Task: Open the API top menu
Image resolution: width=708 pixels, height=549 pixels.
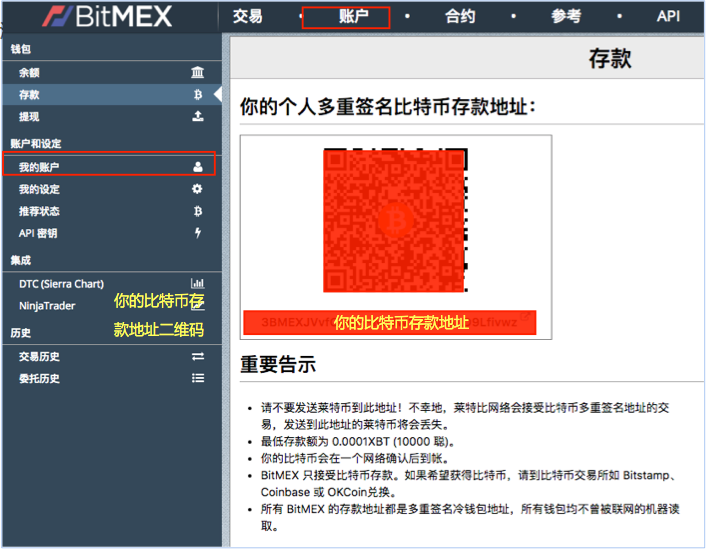Action: pyautogui.click(x=668, y=16)
